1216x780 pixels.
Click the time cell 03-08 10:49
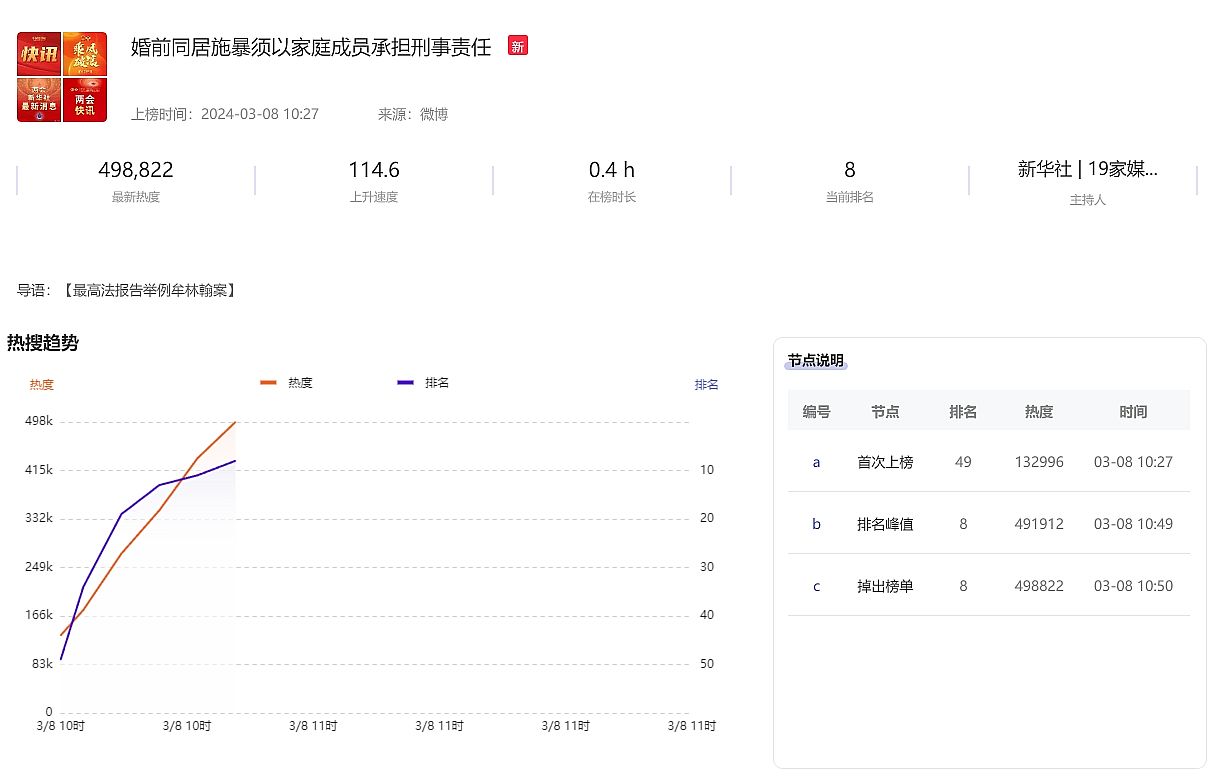[x=1133, y=524]
